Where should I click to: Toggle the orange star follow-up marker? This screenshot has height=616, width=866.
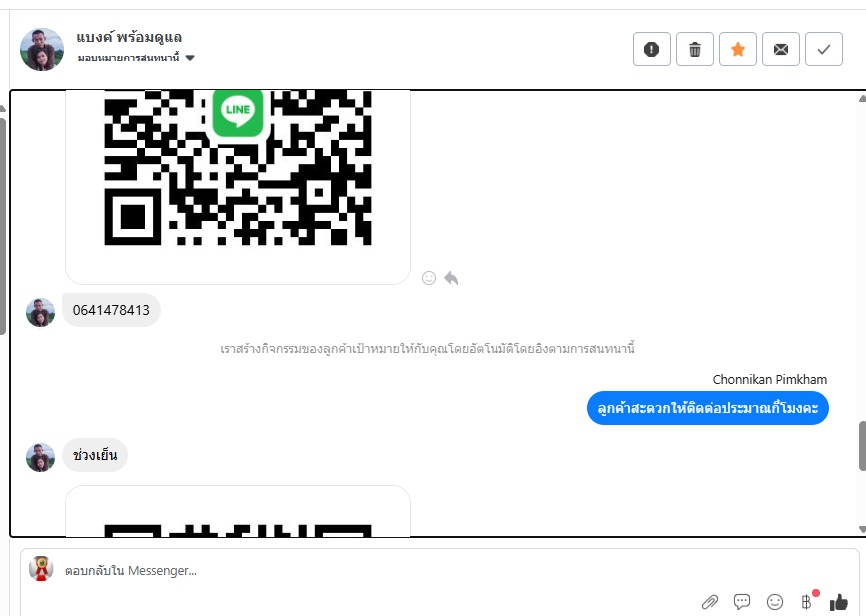pos(738,49)
